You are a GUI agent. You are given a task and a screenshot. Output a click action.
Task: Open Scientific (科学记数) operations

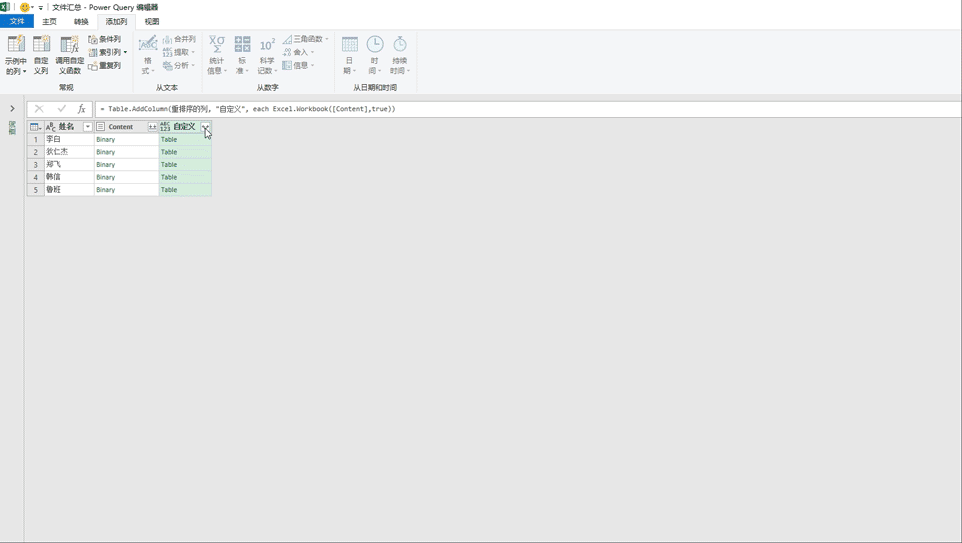267,55
